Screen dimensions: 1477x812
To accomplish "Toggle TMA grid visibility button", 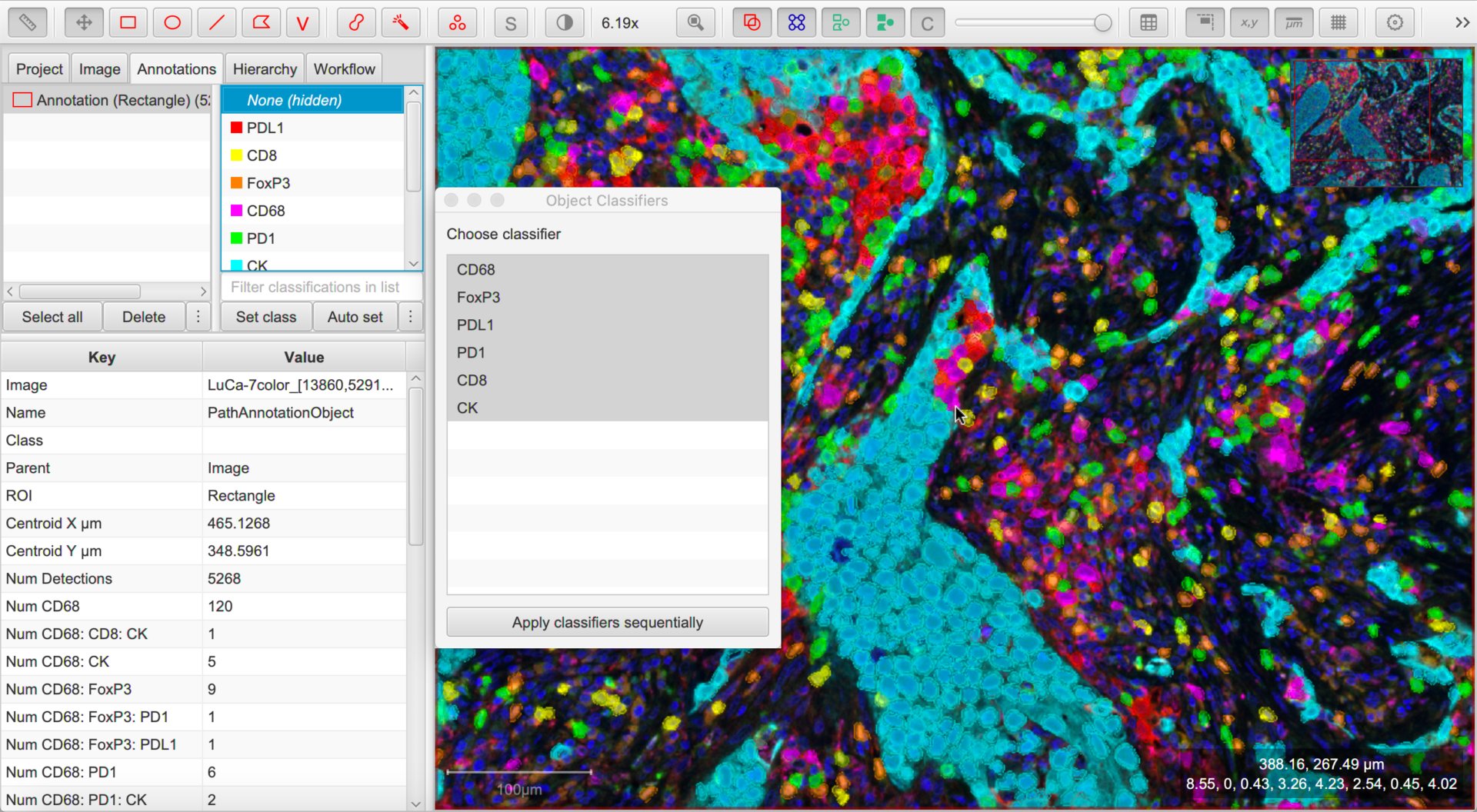I will (796, 23).
